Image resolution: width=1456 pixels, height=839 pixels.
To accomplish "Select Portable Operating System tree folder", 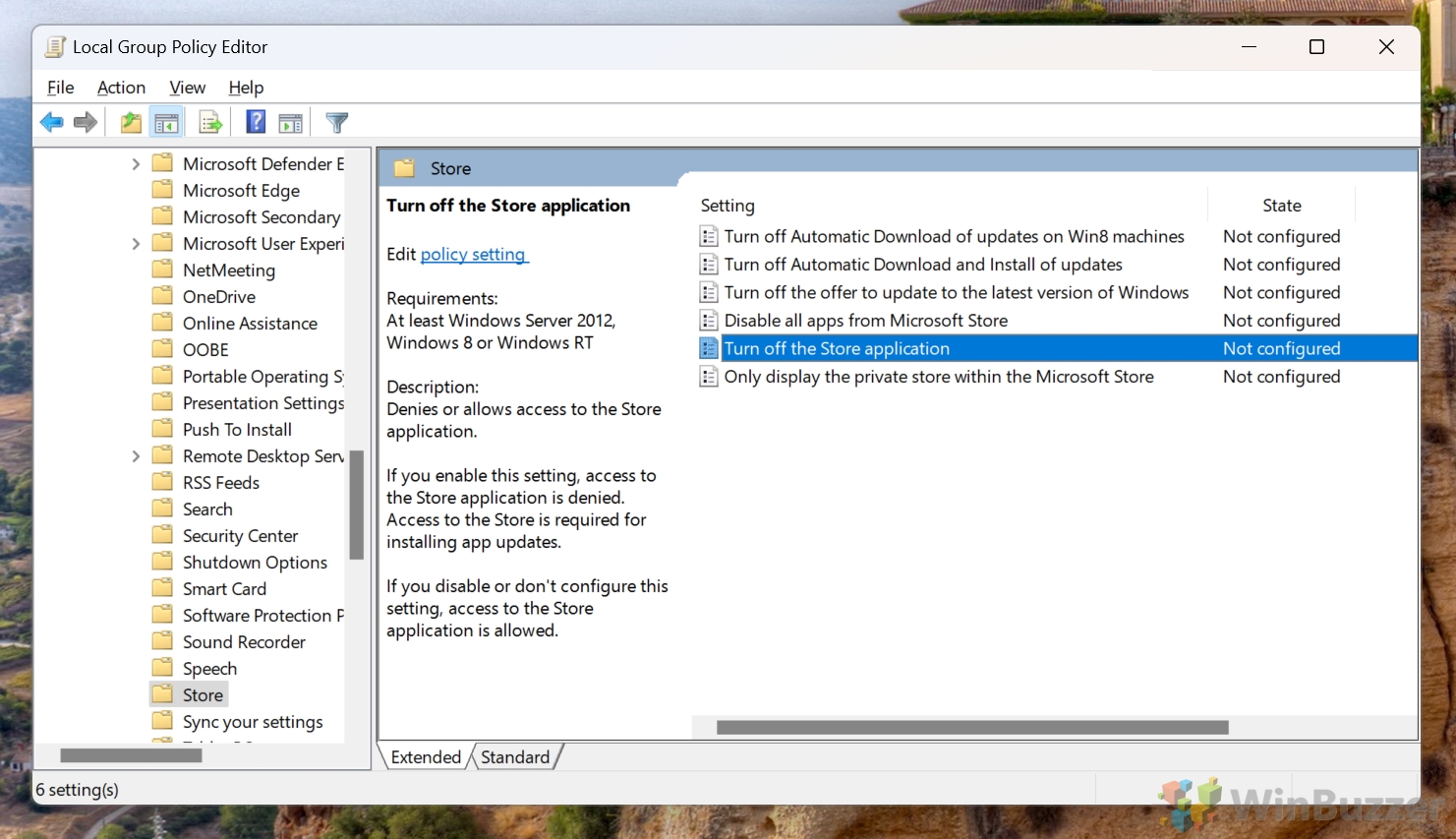I will click(x=263, y=377).
